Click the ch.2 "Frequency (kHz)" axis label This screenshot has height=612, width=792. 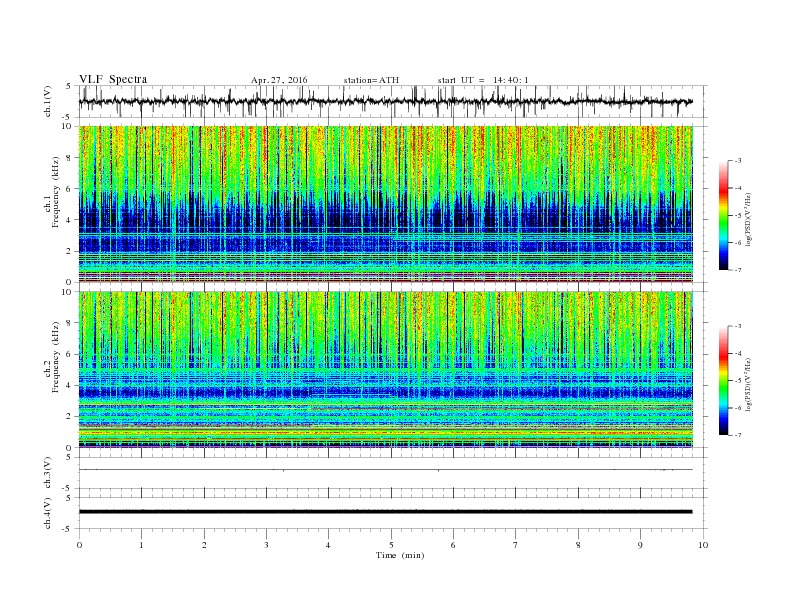point(56,357)
